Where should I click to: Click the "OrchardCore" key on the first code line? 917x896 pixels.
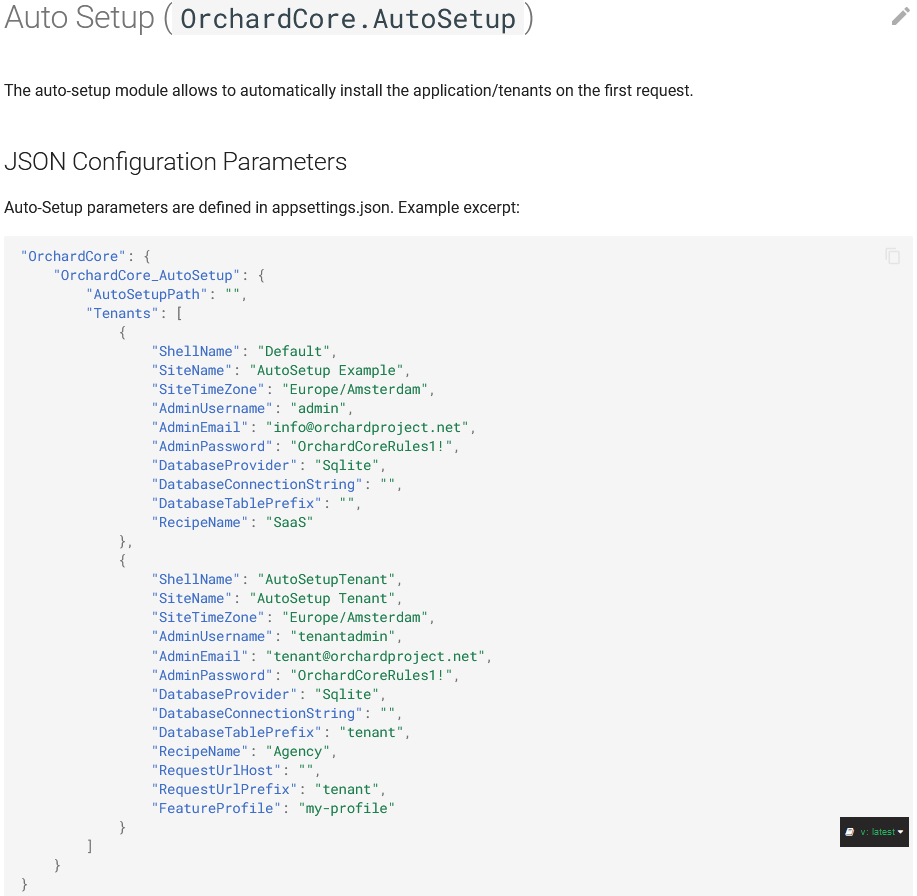(73, 256)
